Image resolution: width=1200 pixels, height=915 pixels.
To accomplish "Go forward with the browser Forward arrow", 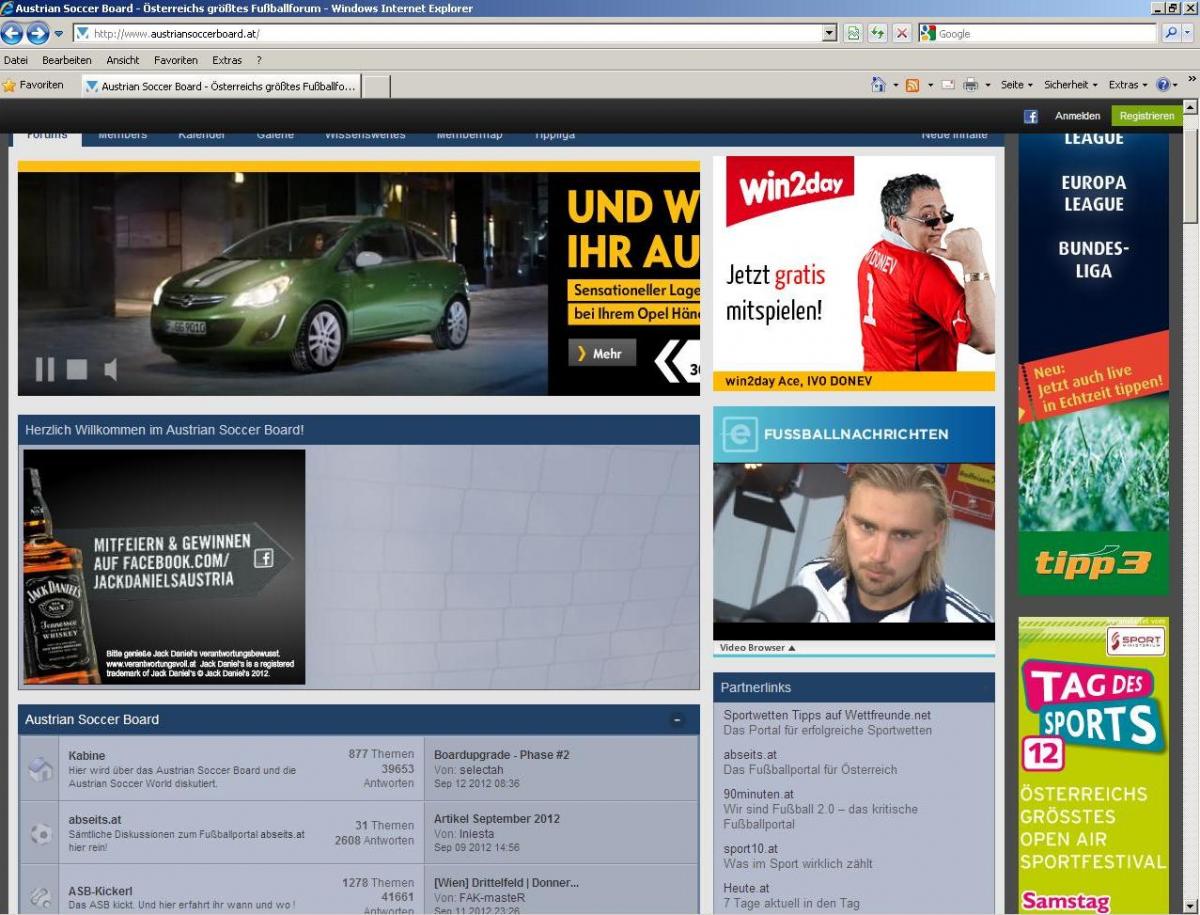I will point(37,33).
